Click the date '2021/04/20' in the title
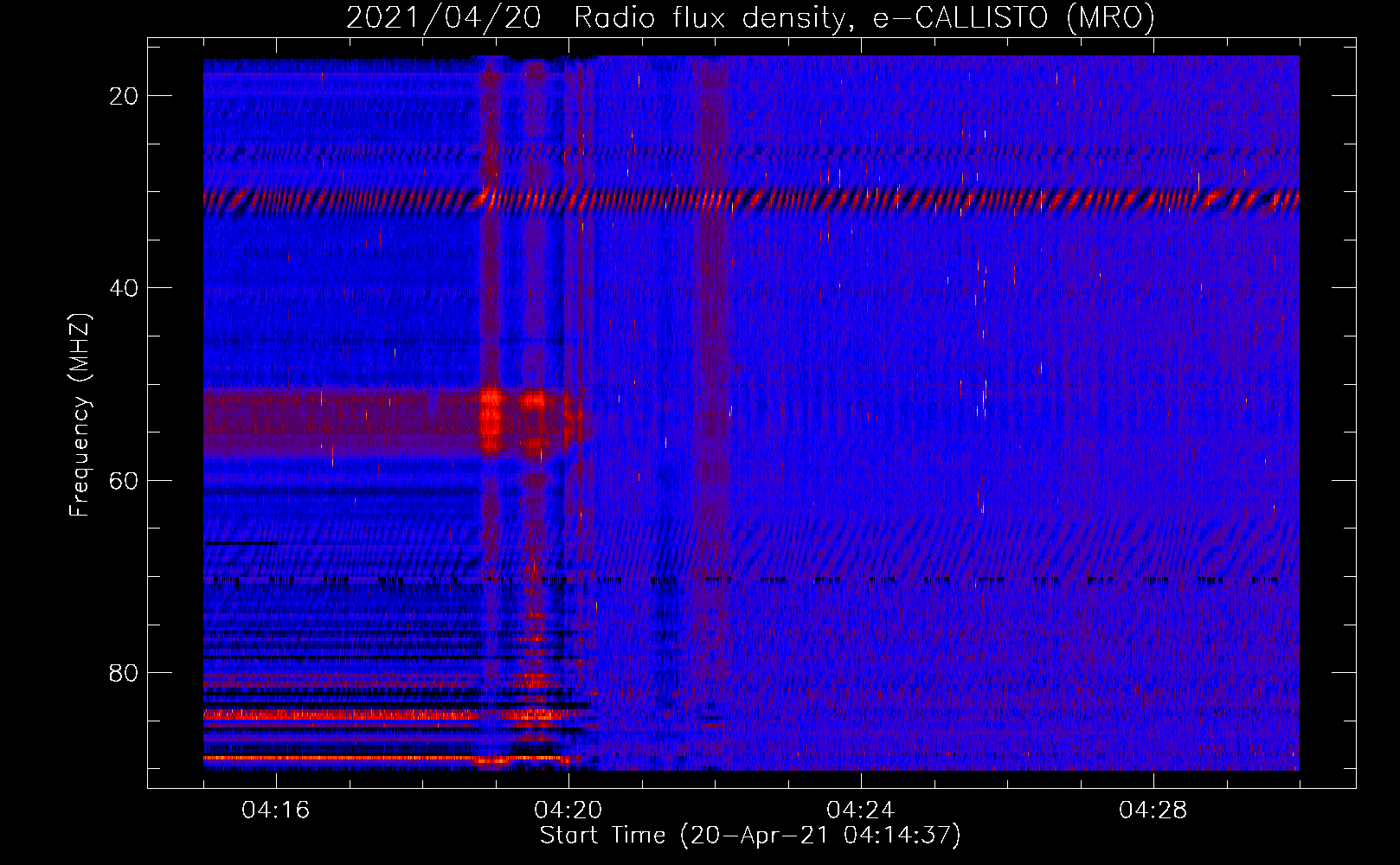The width and height of the screenshot is (1400, 865). [443, 17]
